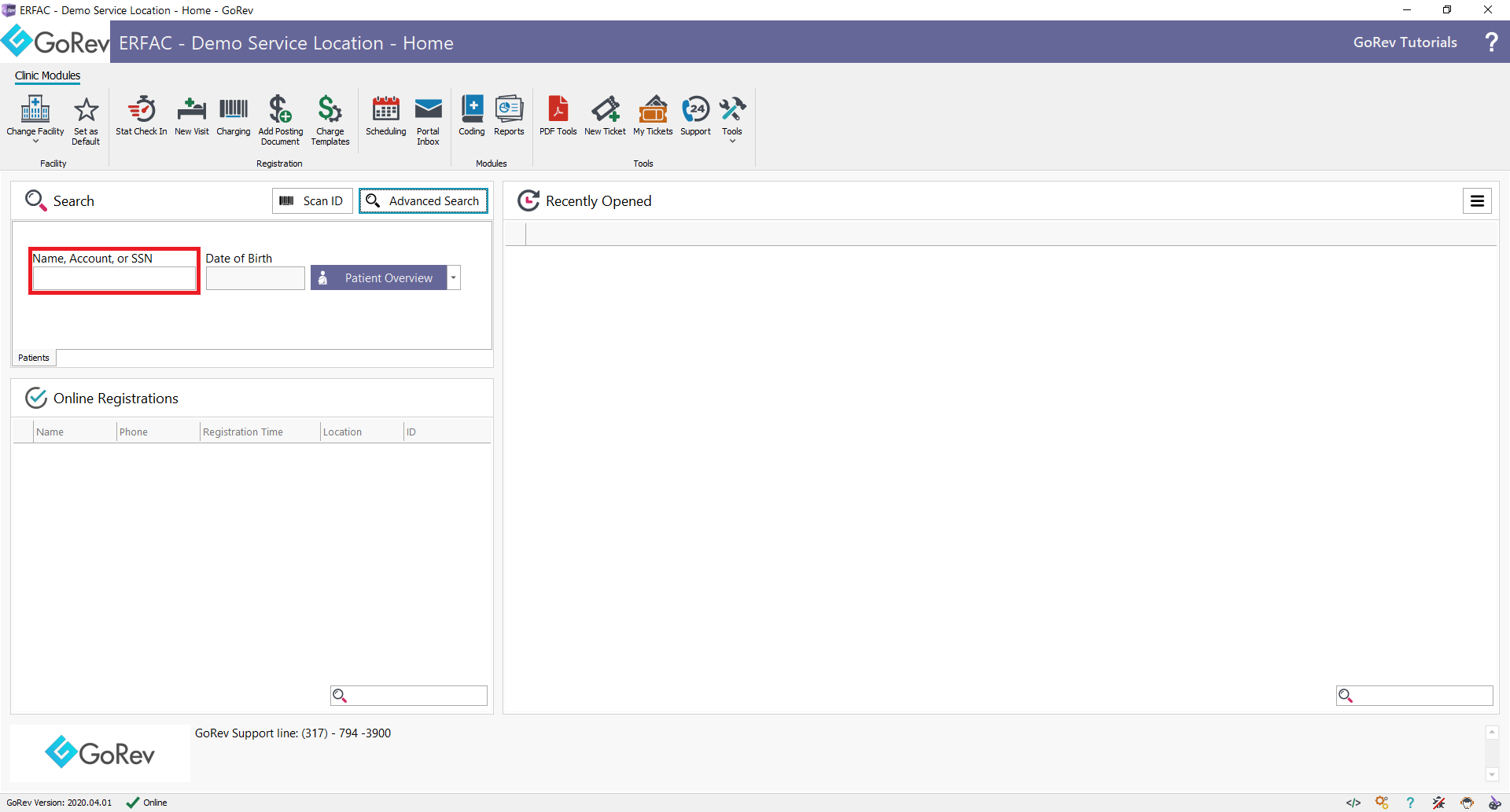Sort Online Registrations by Name column

tap(75, 432)
